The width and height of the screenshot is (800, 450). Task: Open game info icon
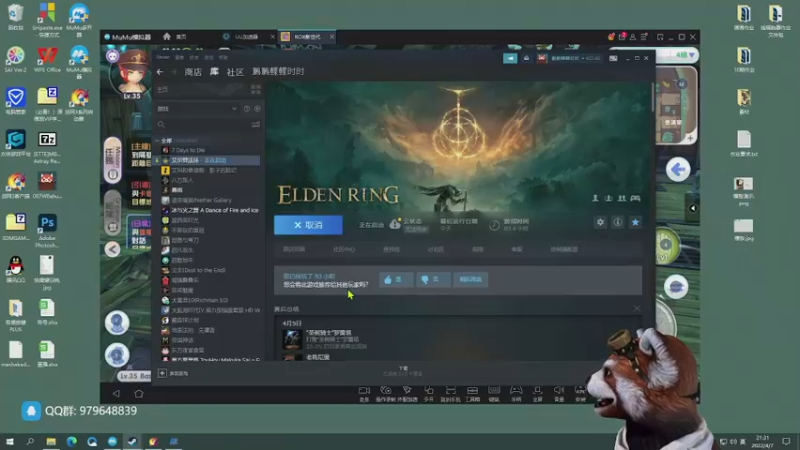coord(617,222)
